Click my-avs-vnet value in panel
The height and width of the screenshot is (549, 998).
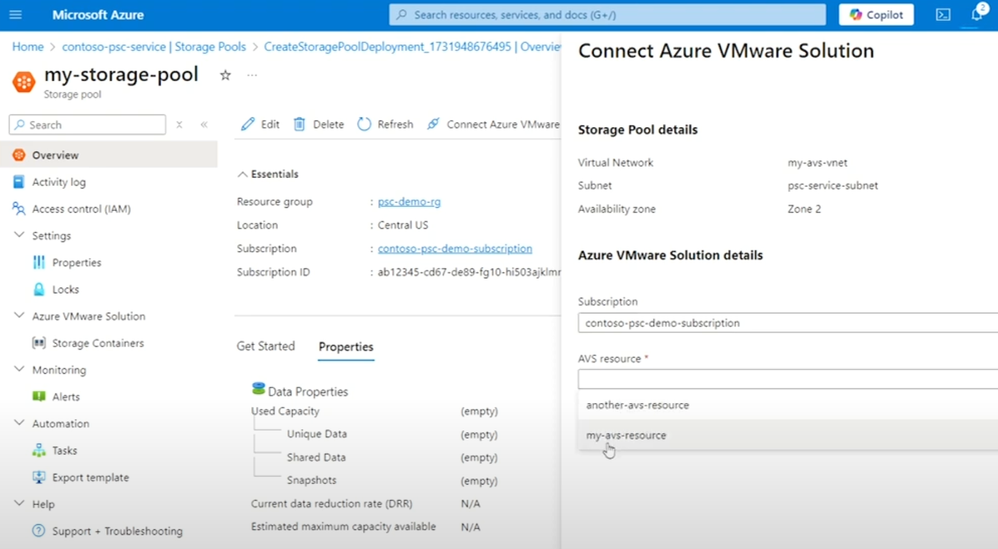pyautogui.click(x=817, y=163)
